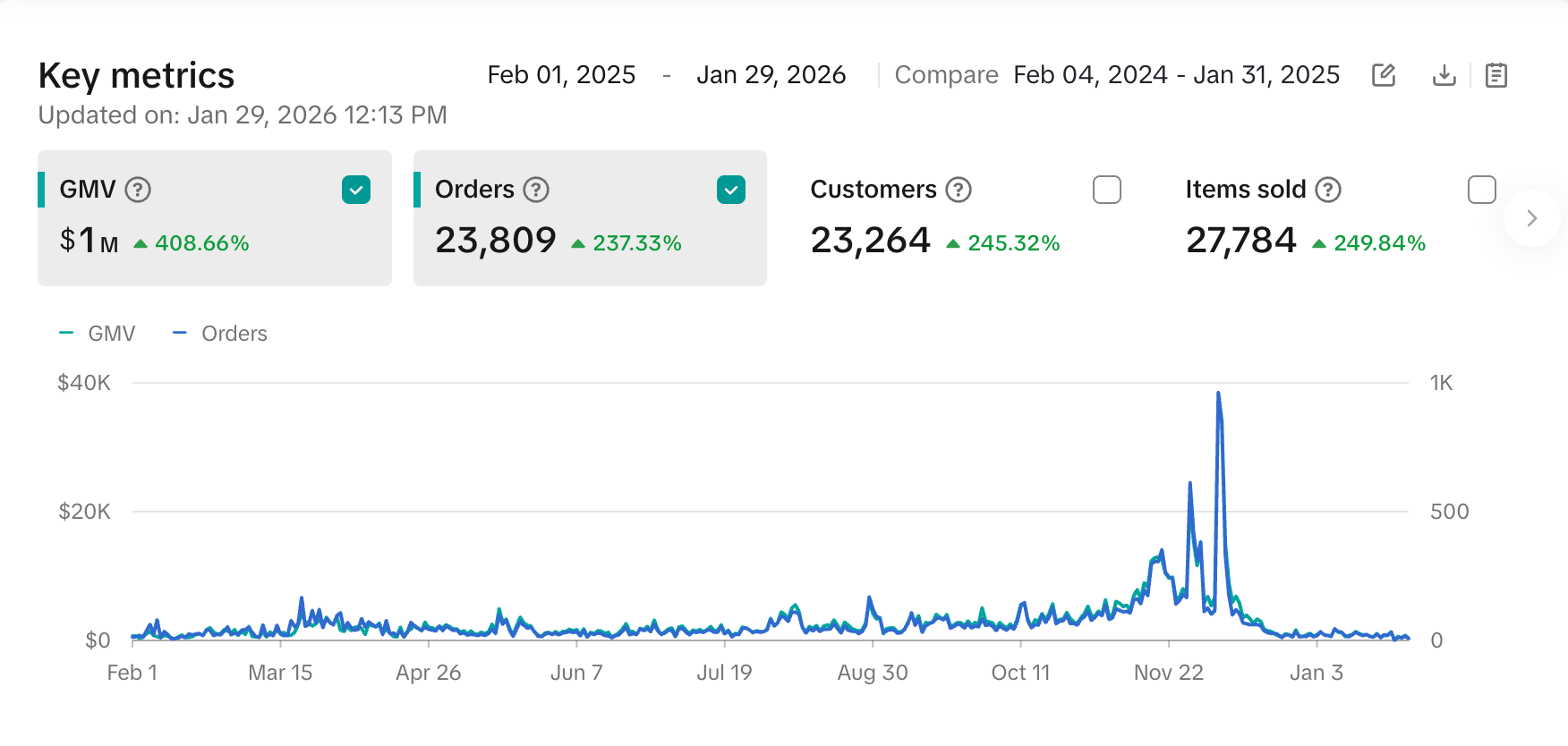Screen dimensions: 1568x746
Task: Open start date Feb 01, 2025 picker
Action: [561, 75]
